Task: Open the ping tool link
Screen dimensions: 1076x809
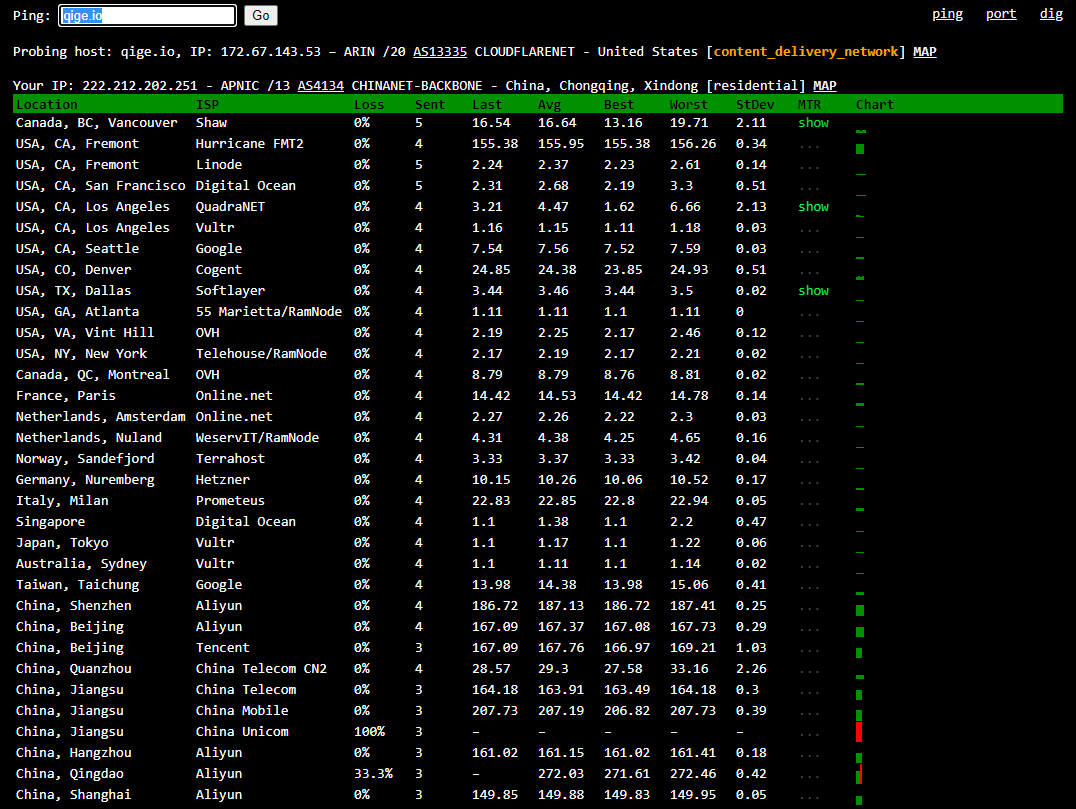Action: (x=947, y=14)
